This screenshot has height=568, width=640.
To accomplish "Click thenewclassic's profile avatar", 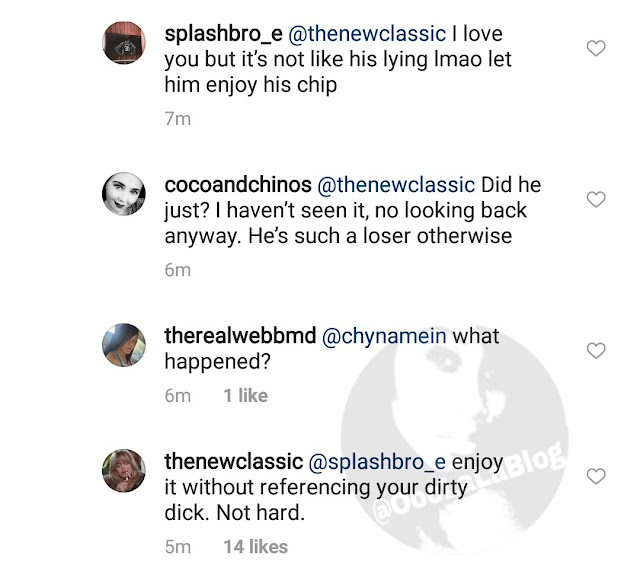I will pos(127,471).
